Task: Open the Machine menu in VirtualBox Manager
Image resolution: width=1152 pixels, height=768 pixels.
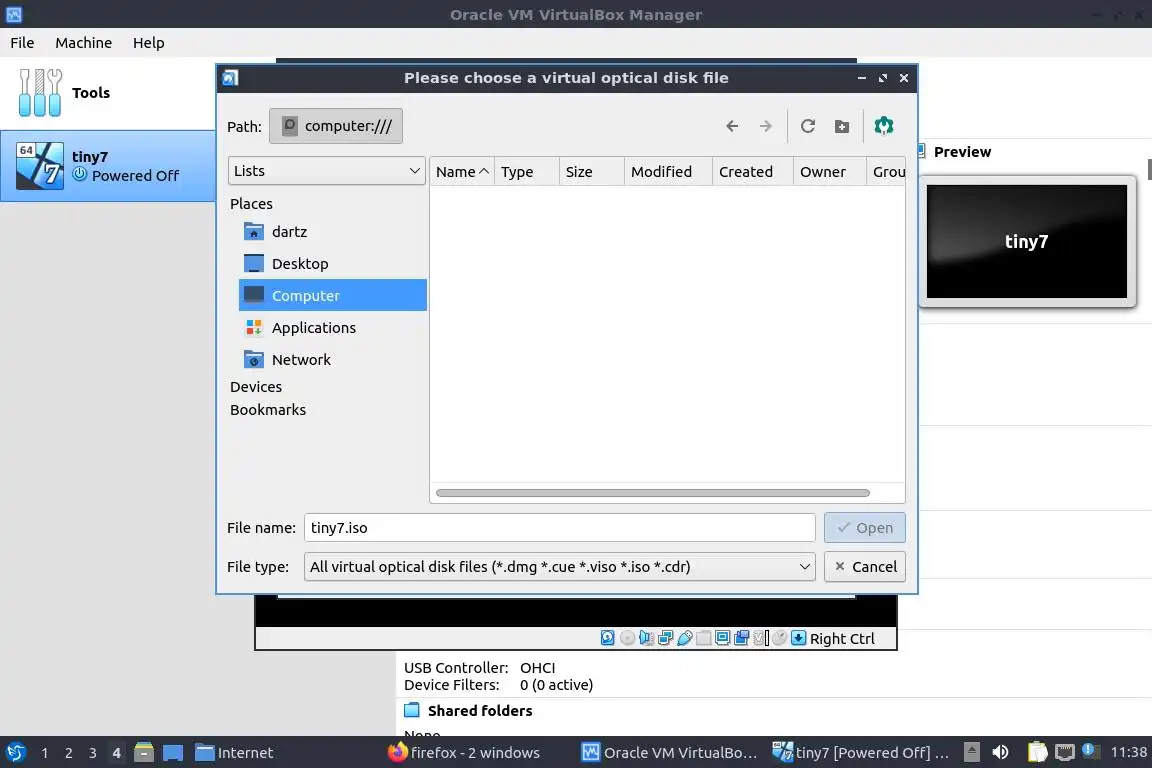Action: coord(84,43)
